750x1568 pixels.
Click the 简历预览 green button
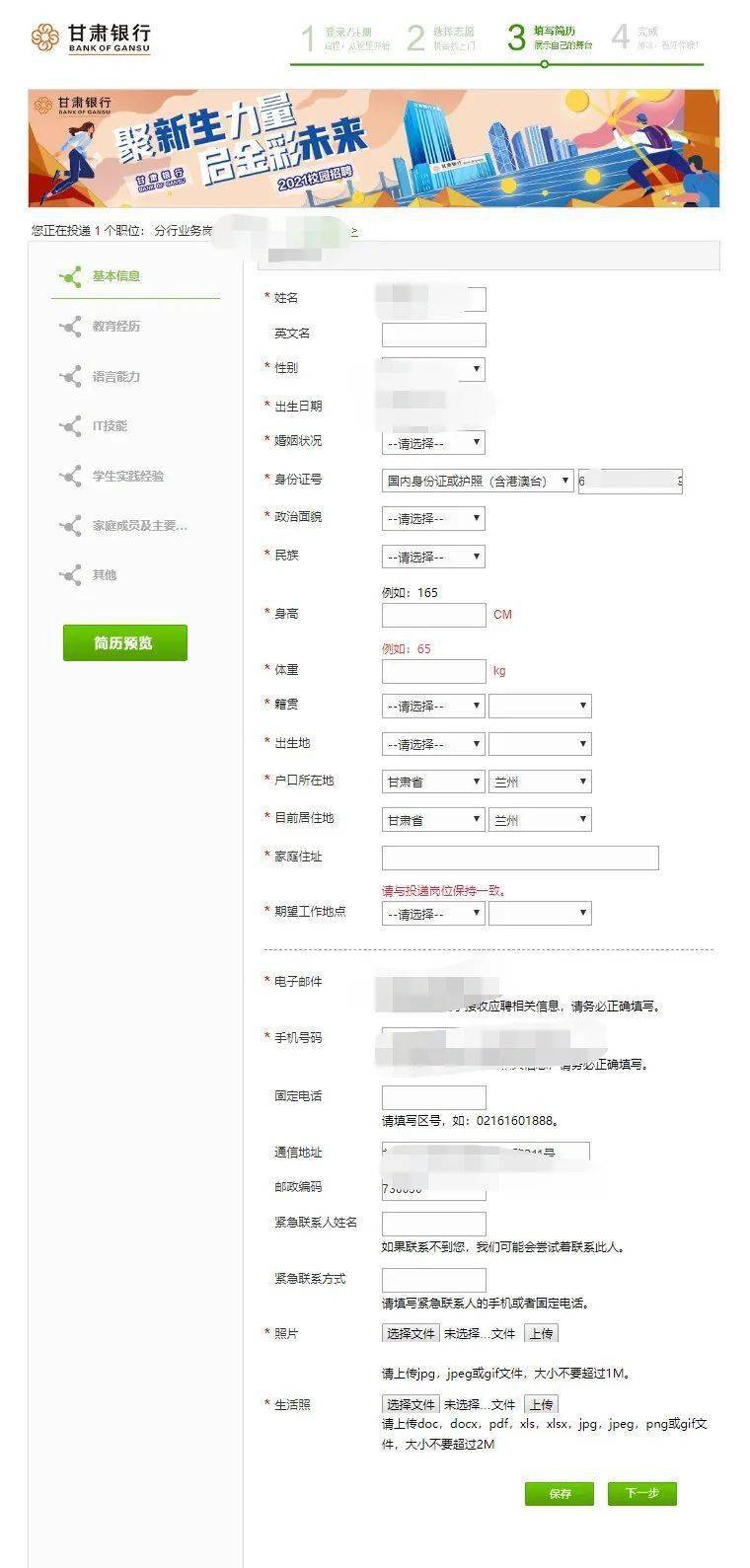(x=124, y=642)
